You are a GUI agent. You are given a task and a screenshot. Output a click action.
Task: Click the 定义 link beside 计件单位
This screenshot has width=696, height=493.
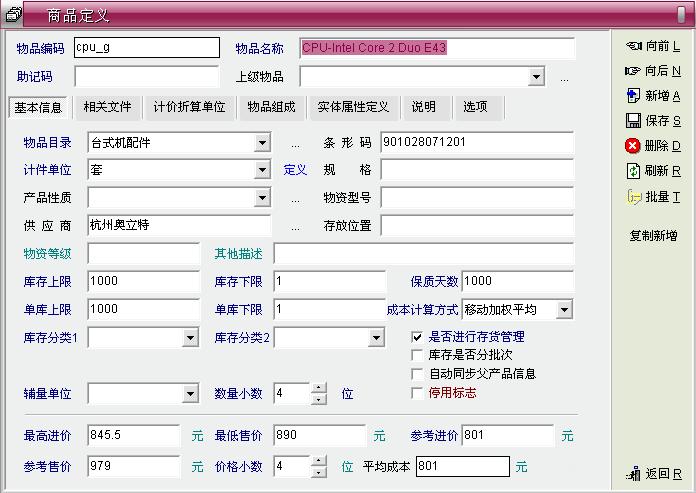295,170
